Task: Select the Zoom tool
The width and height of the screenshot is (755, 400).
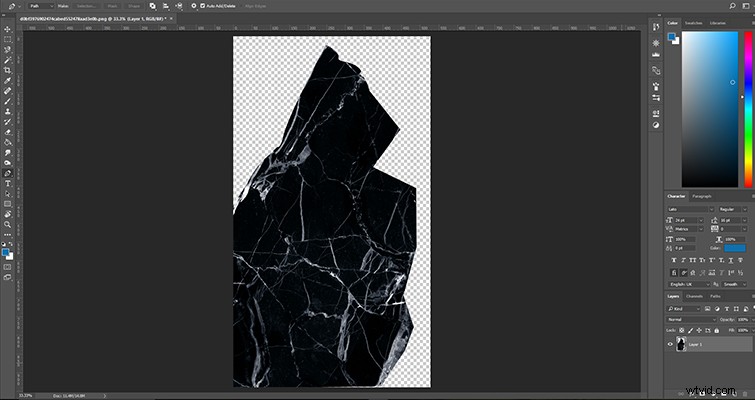Action: pyautogui.click(x=7, y=224)
